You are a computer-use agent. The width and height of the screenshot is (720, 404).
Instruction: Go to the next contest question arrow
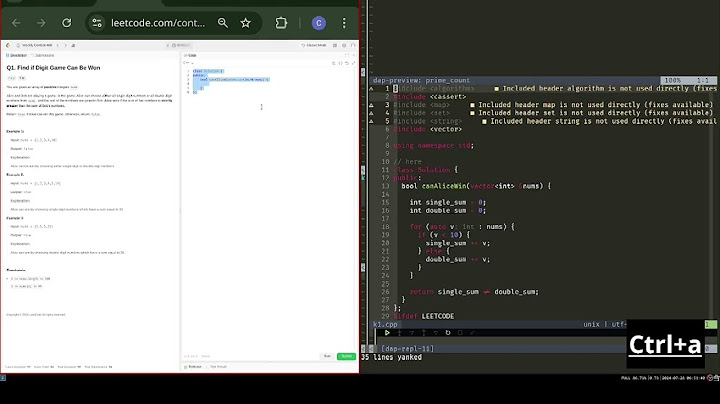coord(66,45)
